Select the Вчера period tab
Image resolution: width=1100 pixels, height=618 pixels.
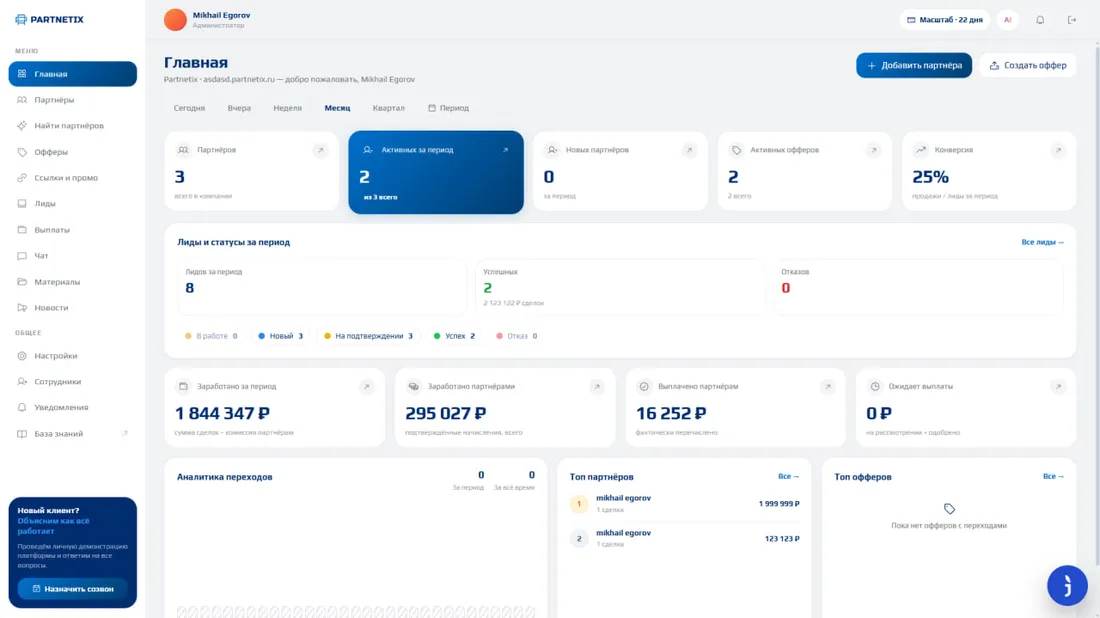point(239,108)
